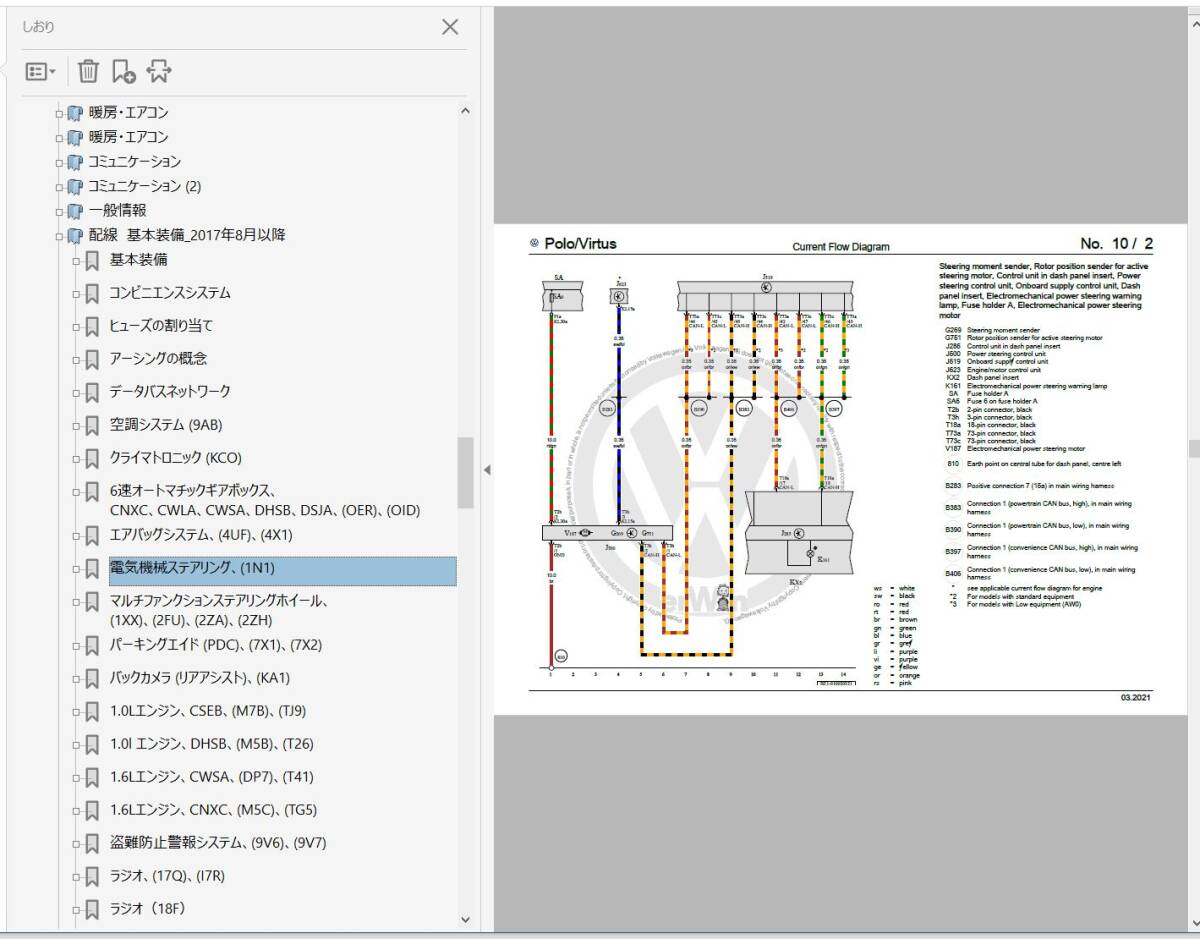Go to 盗難防止警報システム bookmark
Screen dimensions: 1200x939
point(218,843)
